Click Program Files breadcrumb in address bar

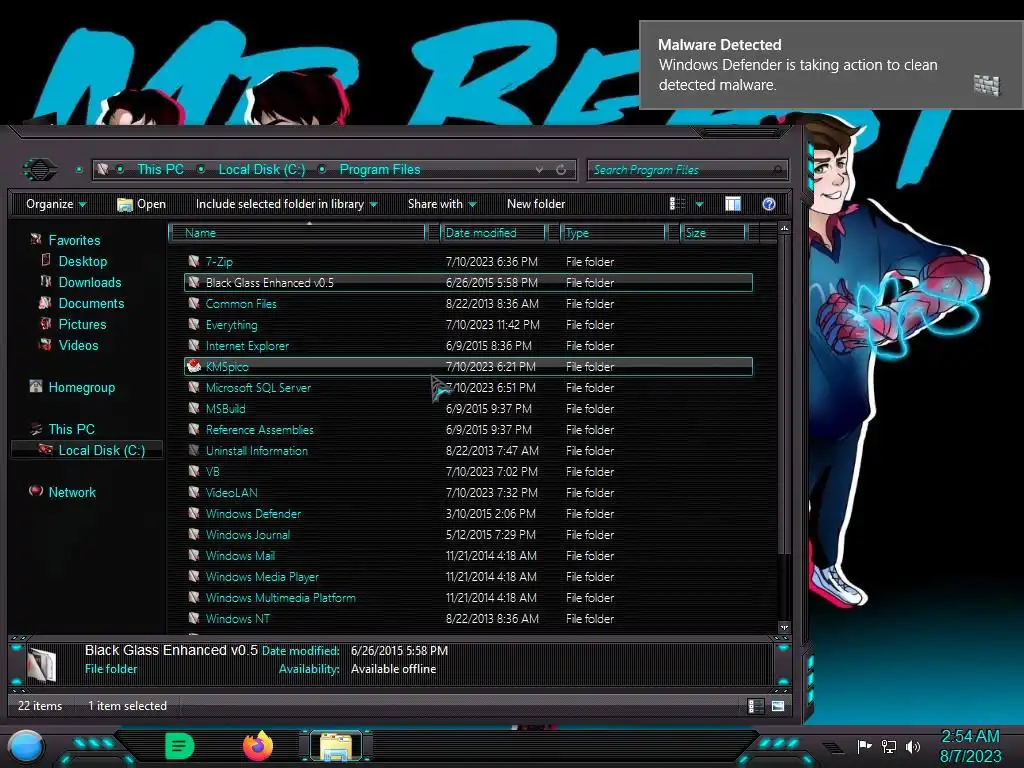(379, 170)
